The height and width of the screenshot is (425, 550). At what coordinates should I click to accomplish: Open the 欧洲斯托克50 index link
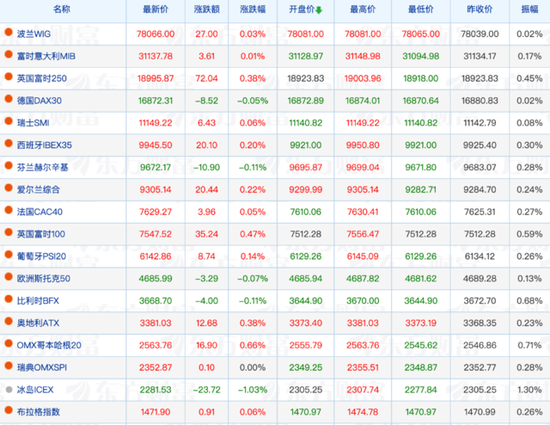click(x=43, y=278)
